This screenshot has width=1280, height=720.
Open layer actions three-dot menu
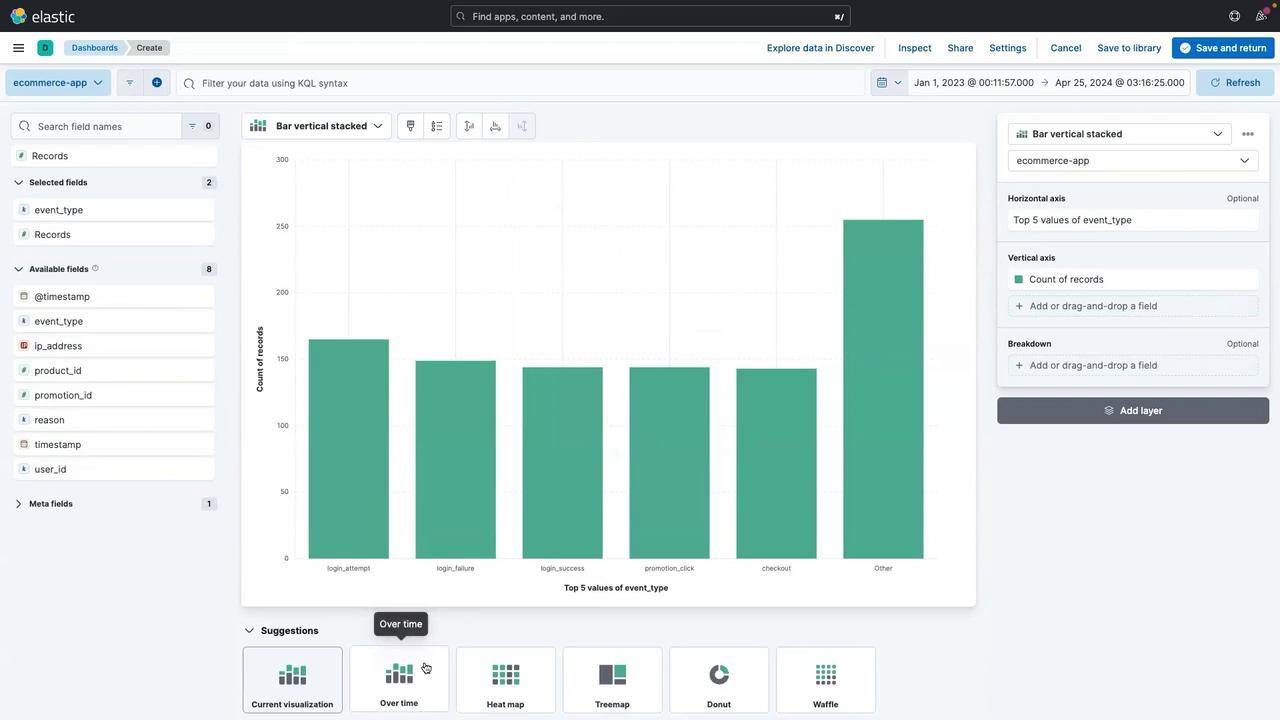pyautogui.click(x=1247, y=134)
